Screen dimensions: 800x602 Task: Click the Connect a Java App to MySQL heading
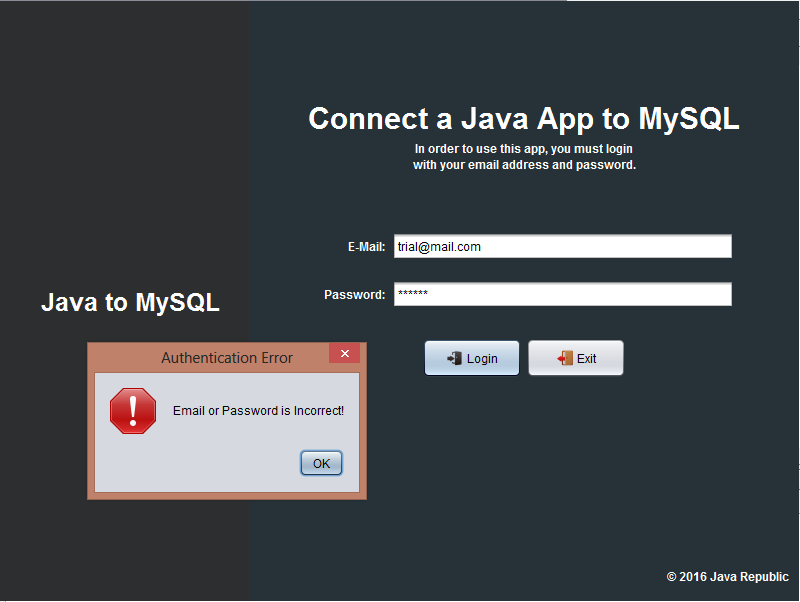pyautogui.click(x=524, y=119)
